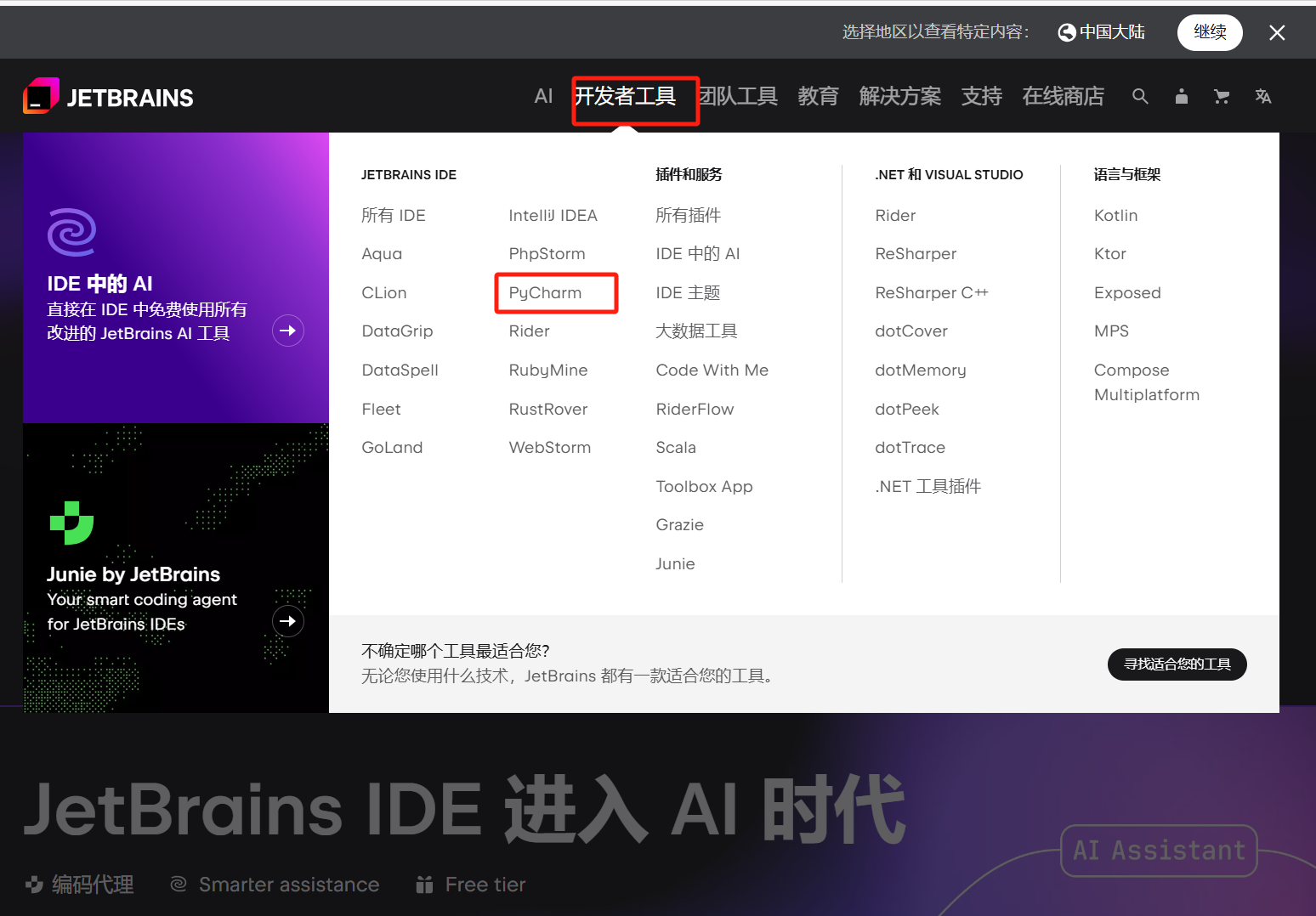Open Compose Multiplatform link

pyautogui.click(x=1146, y=382)
